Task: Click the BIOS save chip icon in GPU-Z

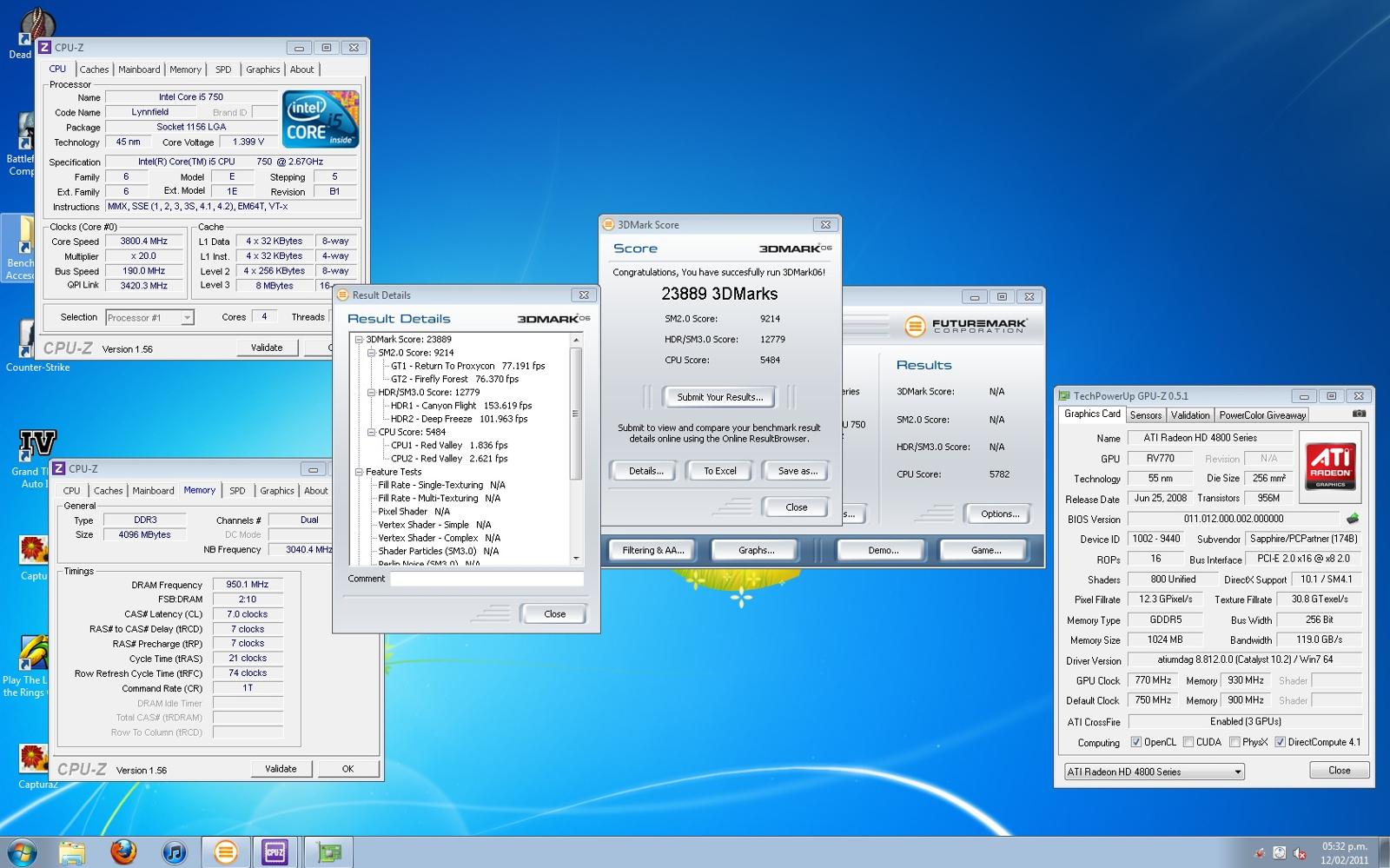Action: point(1353,519)
